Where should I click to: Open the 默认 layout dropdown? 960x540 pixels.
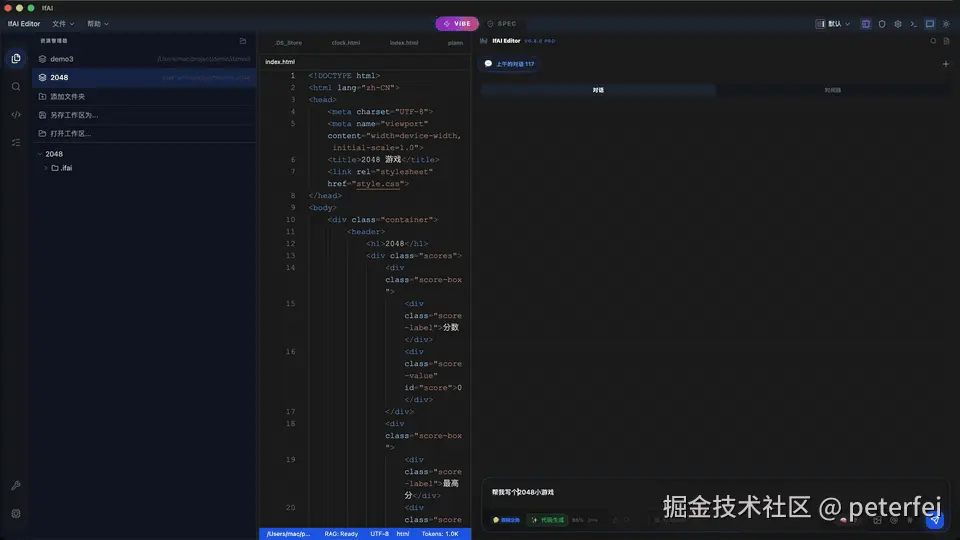(833, 24)
